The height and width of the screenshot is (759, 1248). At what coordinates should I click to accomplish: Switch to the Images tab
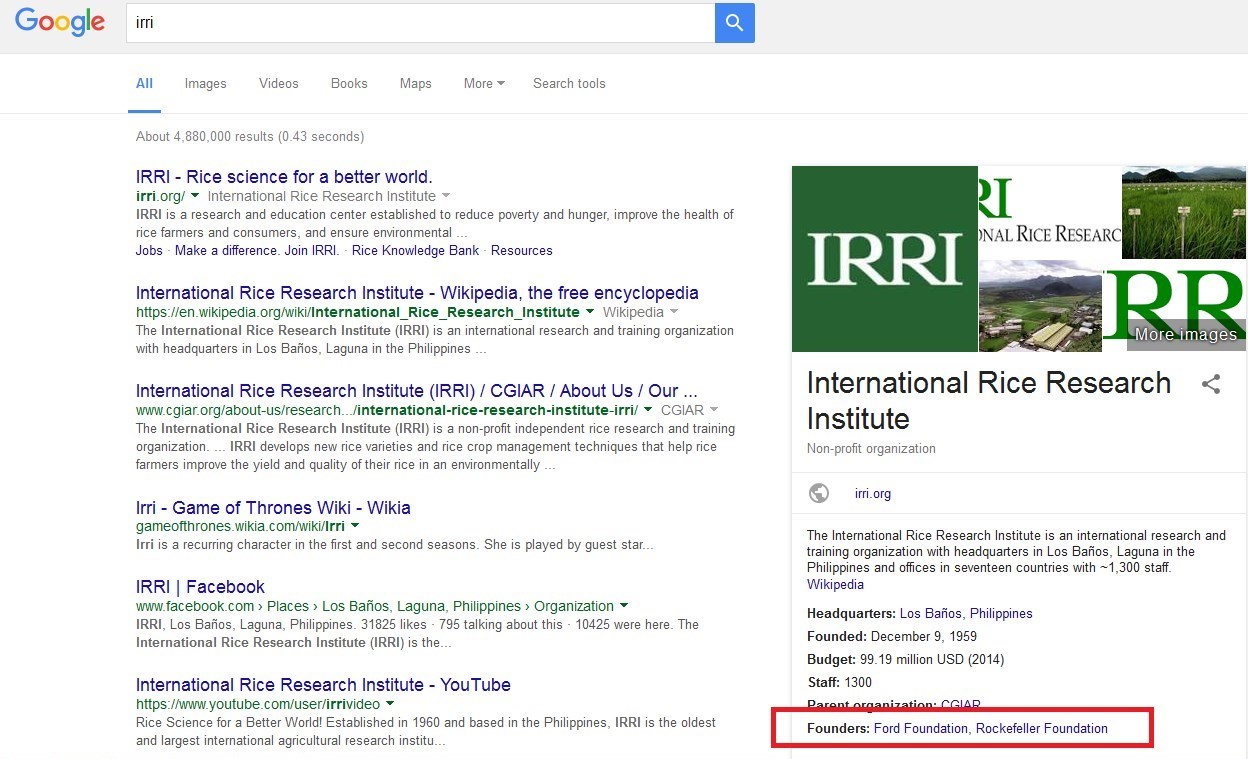tap(205, 84)
